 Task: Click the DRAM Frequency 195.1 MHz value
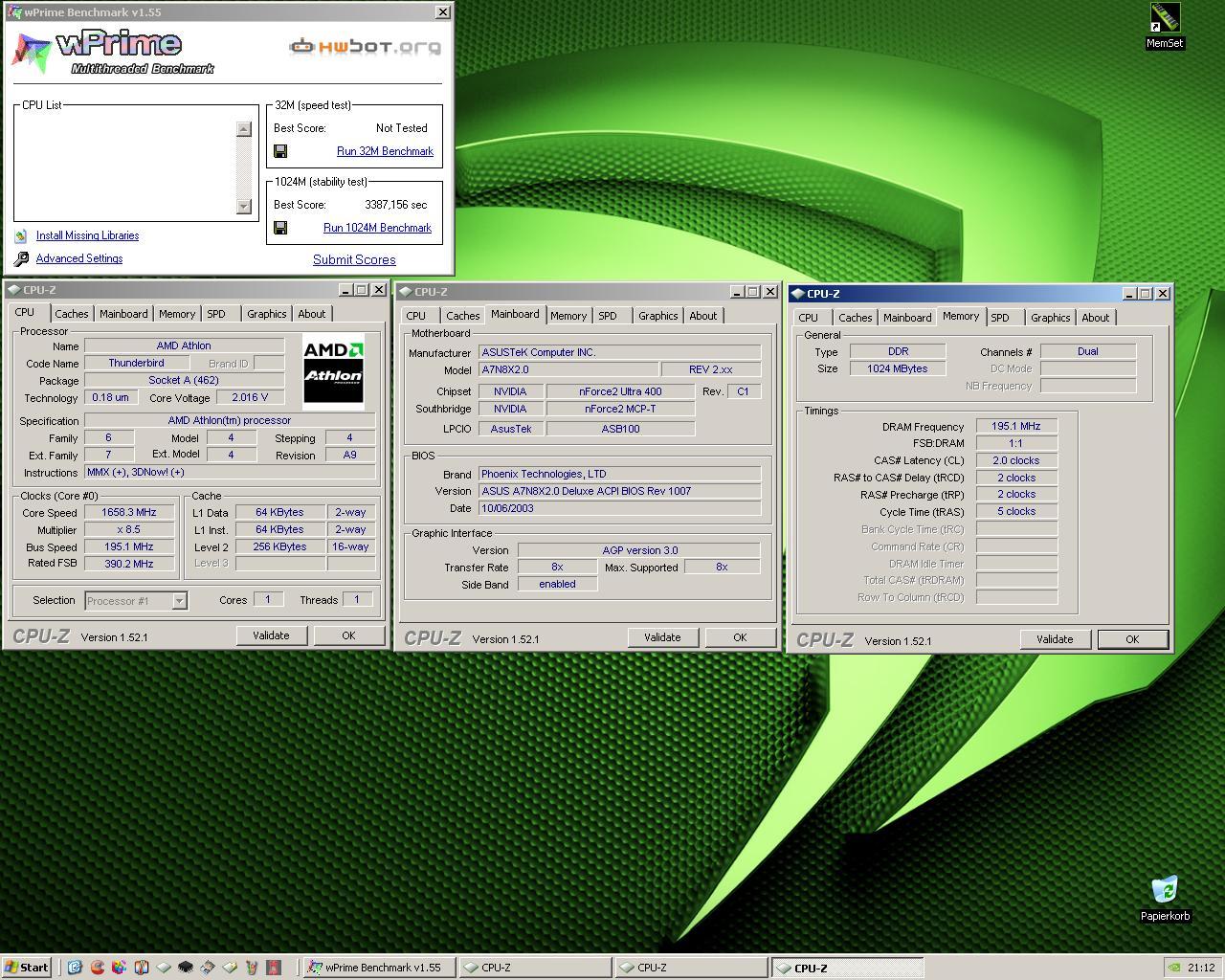[1016, 426]
